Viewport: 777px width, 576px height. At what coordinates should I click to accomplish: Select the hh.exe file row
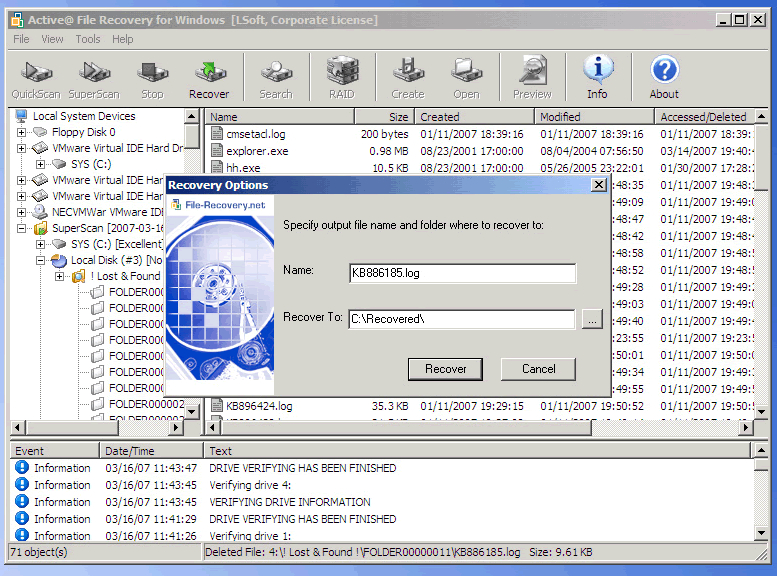tap(481, 168)
